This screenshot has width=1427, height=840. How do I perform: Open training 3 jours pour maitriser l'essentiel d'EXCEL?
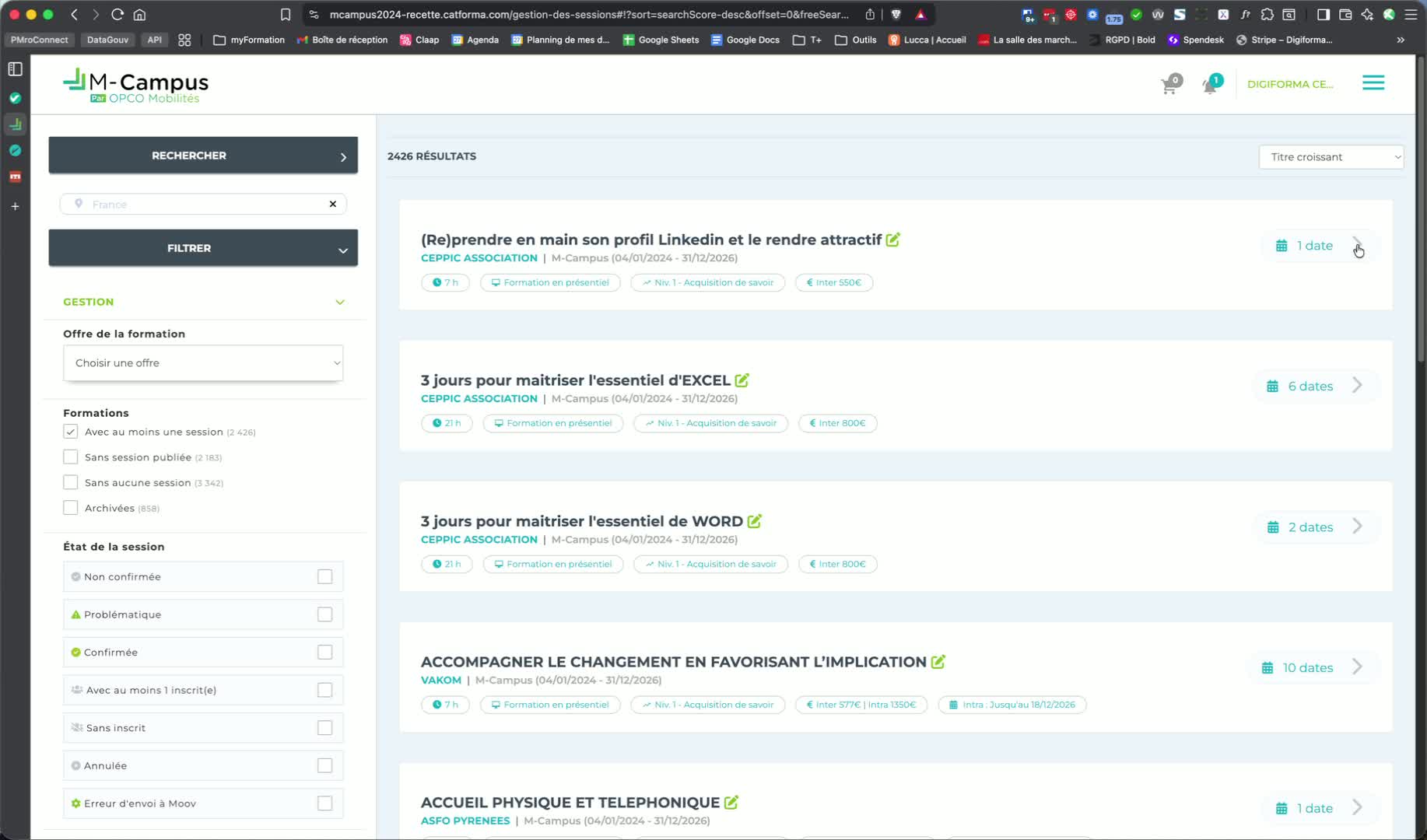[576, 380]
